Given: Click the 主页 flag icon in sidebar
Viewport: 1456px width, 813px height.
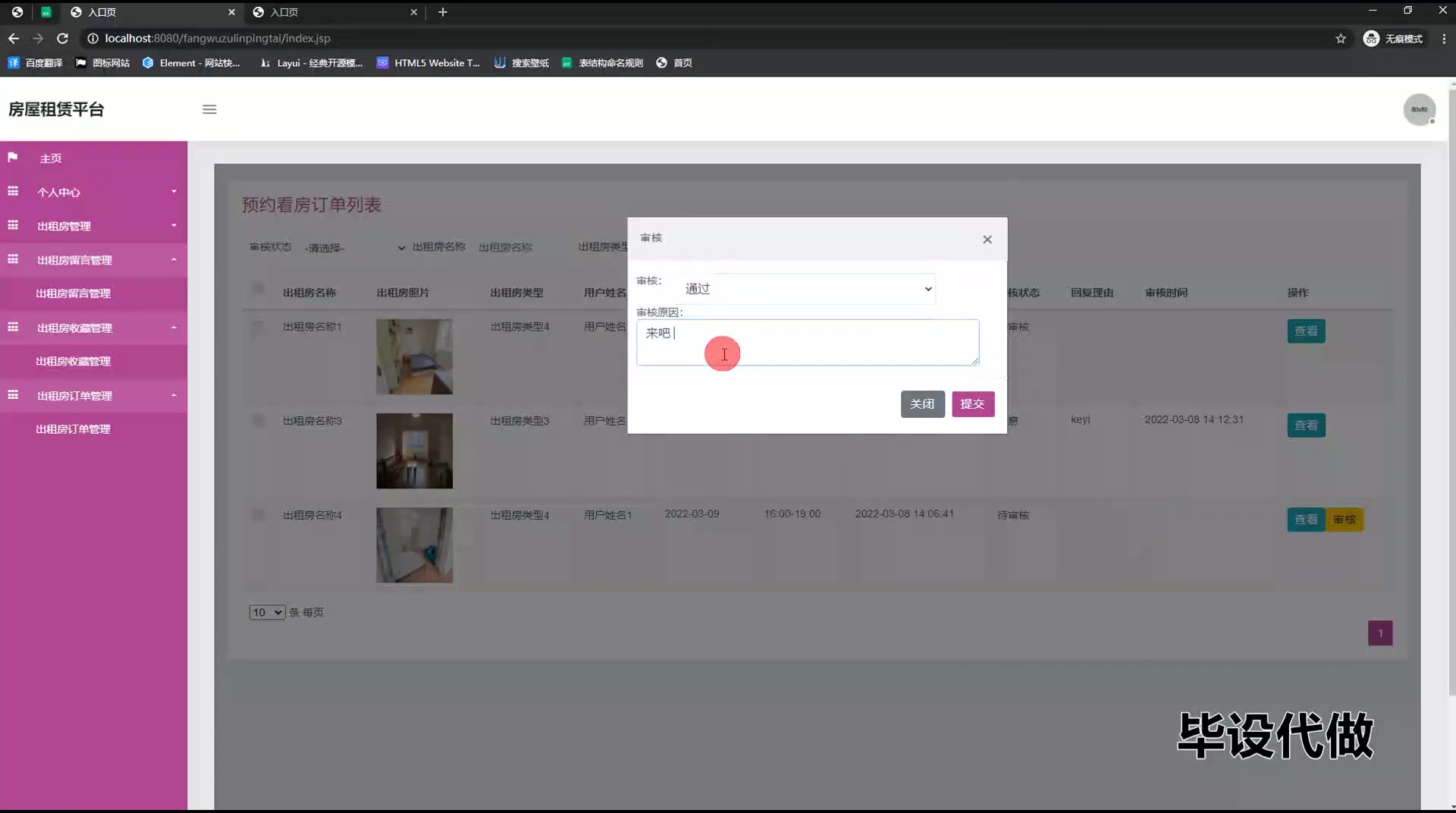Looking at the screenshot, I should click(x=13, y=158).
